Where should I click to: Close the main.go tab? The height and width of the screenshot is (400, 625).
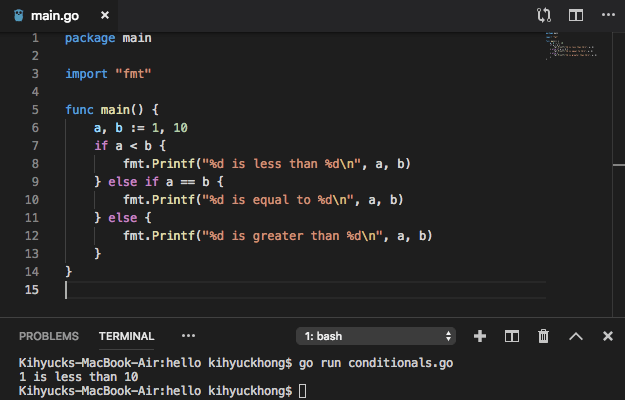click(105, 15)
